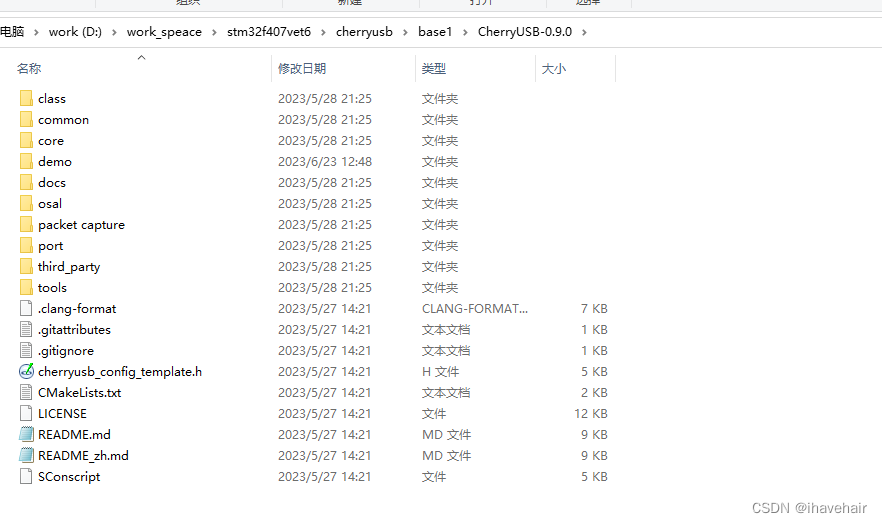Select the port folder icon
The width and height of the screenshot is (882, 523).
click(x=26, y=245)
